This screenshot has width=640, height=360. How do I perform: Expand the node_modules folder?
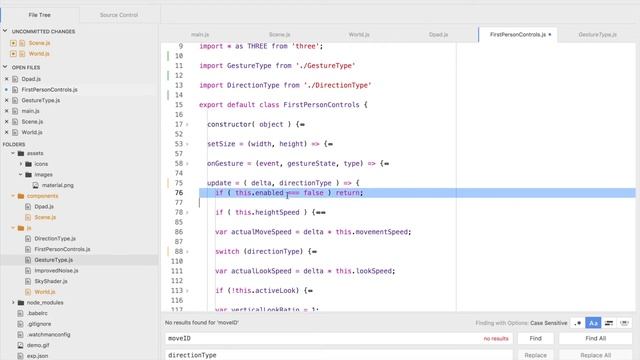coord(13,302)
